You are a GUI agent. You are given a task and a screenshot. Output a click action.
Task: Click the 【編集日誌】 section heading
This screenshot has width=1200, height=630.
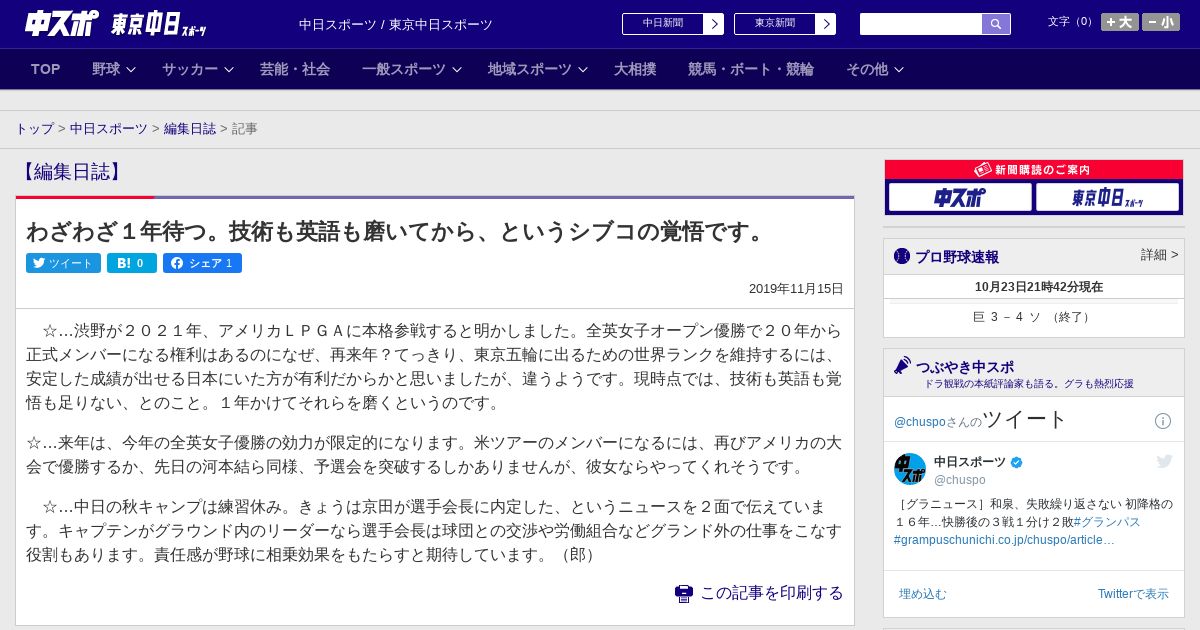pyautogui.click(x=72, y=172)
